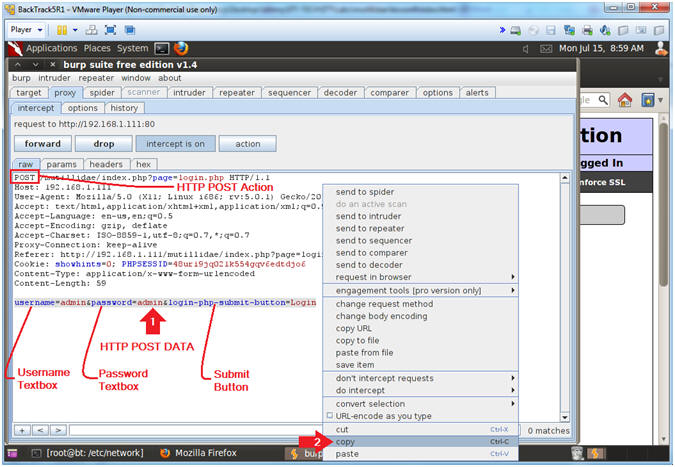Open the 'decoder' main tab
The height and width of the screenshot is (467, 675).
[340, 93]
